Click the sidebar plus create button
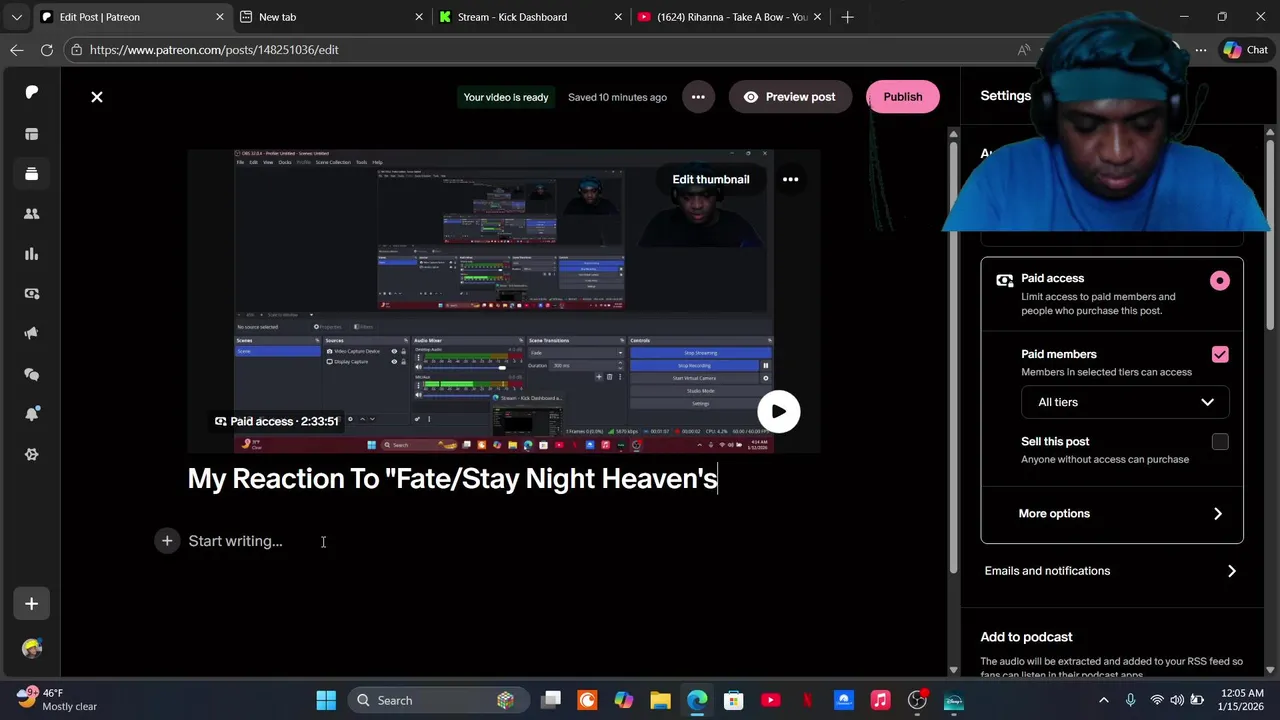Screen dimensions: 1280x720 click(x=31, y=604)
